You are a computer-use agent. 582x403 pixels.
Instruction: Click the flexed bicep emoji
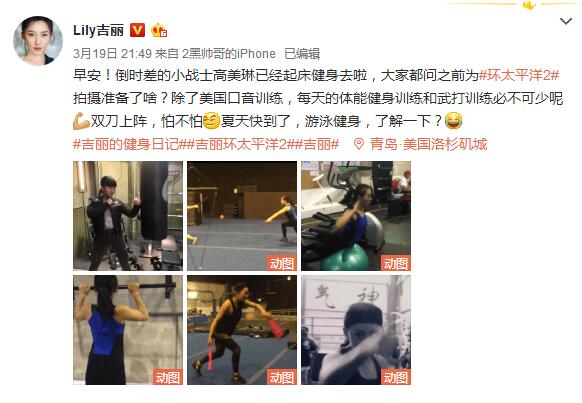pyautogui.click(x=81, y=121)
